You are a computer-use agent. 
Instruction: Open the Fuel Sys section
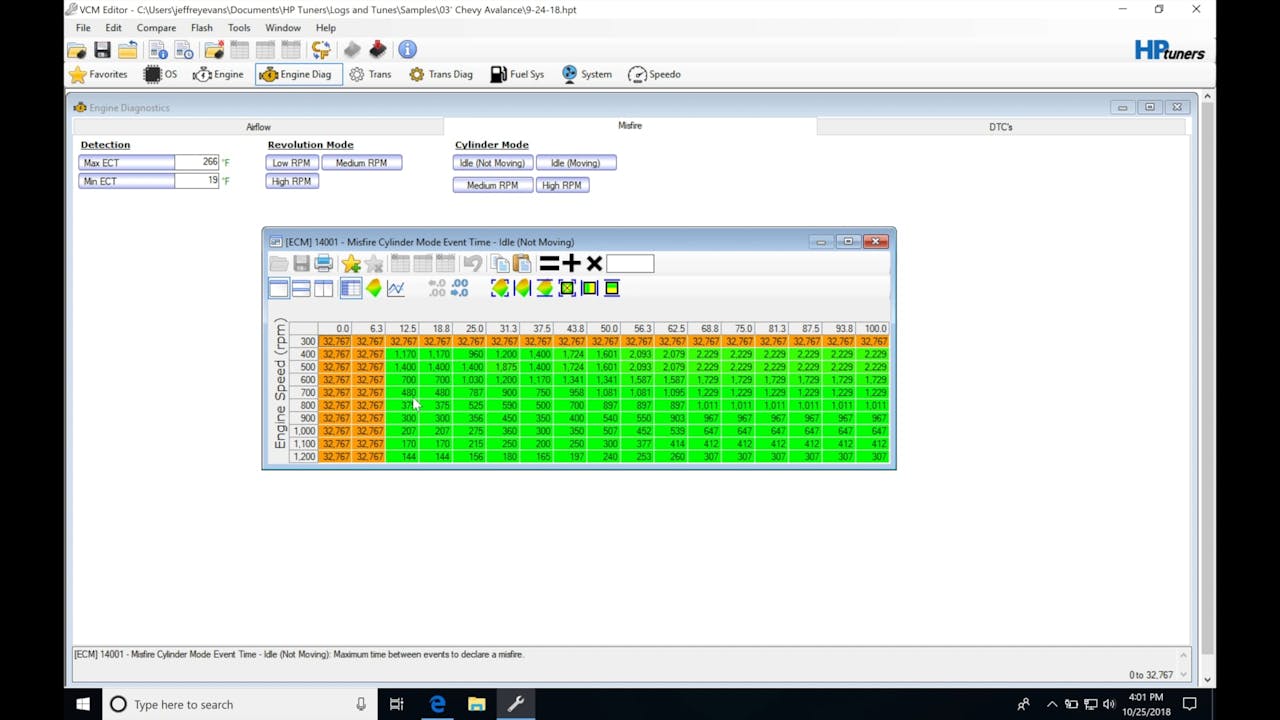pyautogui.click(x=517, y=74)
